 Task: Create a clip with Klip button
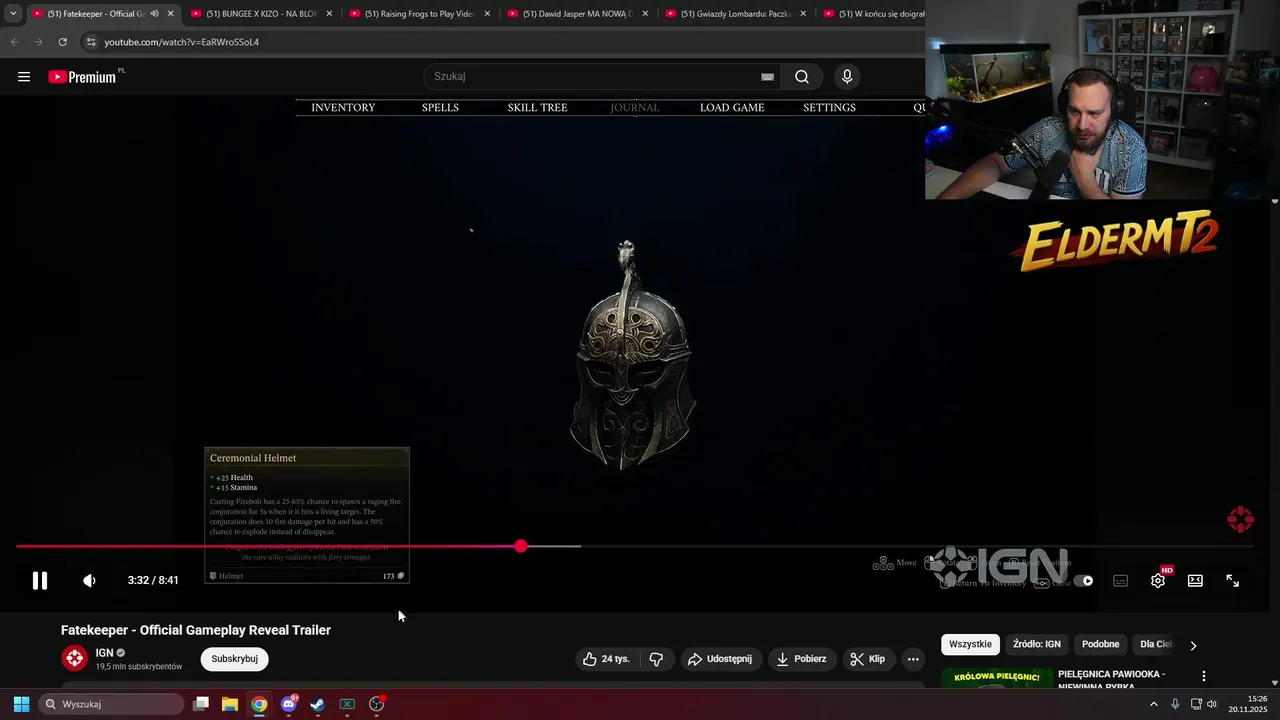867,659
